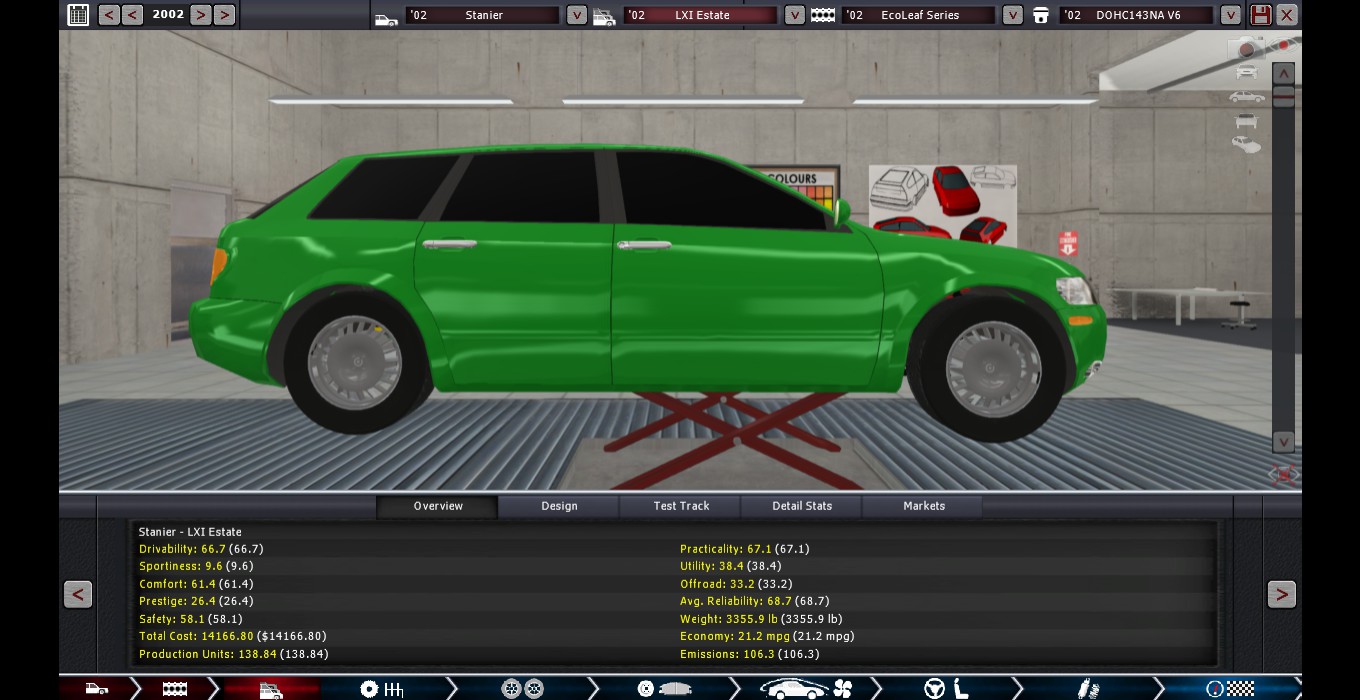Click the Total Cost: 14166.80 stat
This screenshot has width=1360, height=700.
pyautogui.click(x=233, y=636)
